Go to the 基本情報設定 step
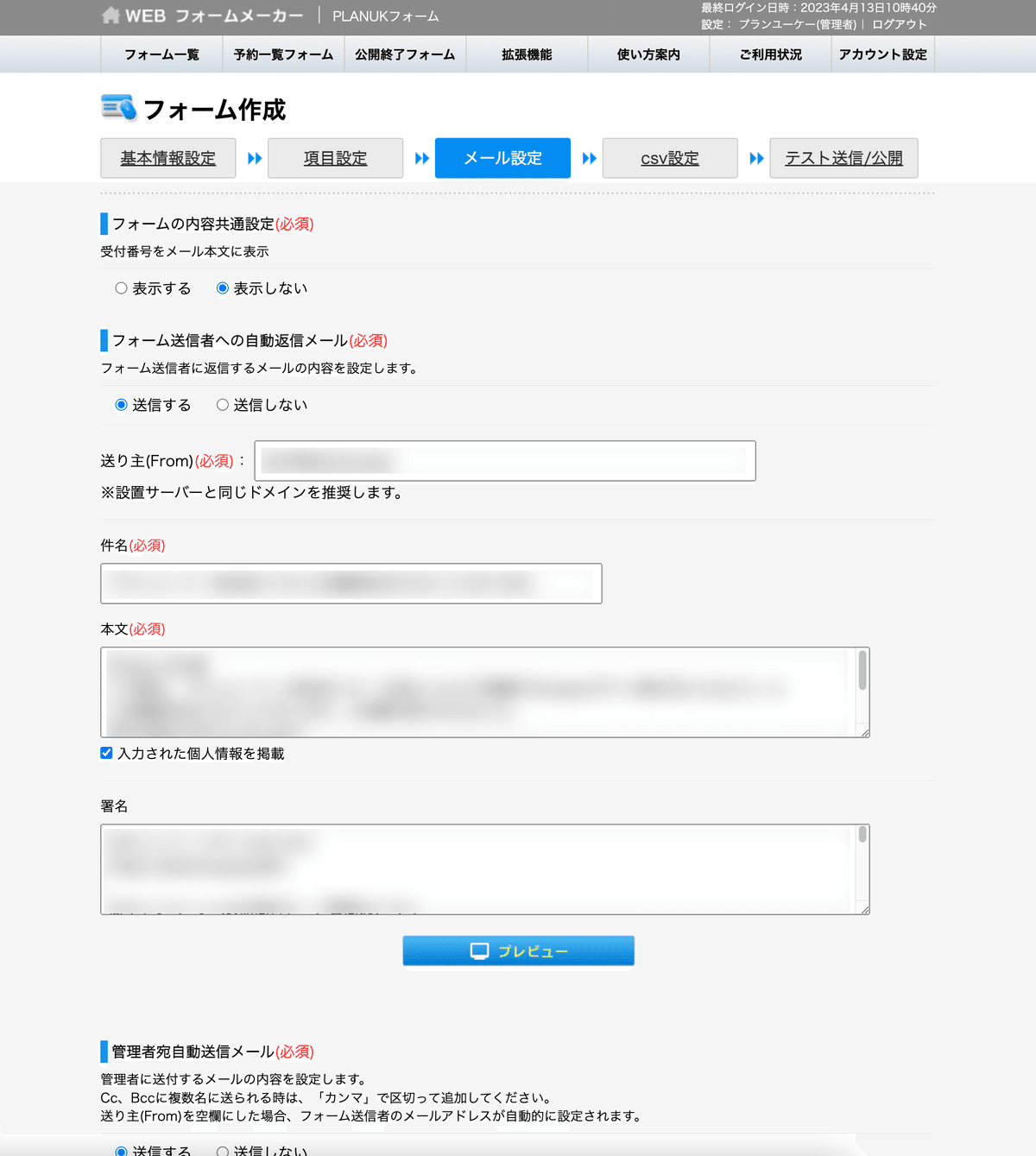 (167, 158)
